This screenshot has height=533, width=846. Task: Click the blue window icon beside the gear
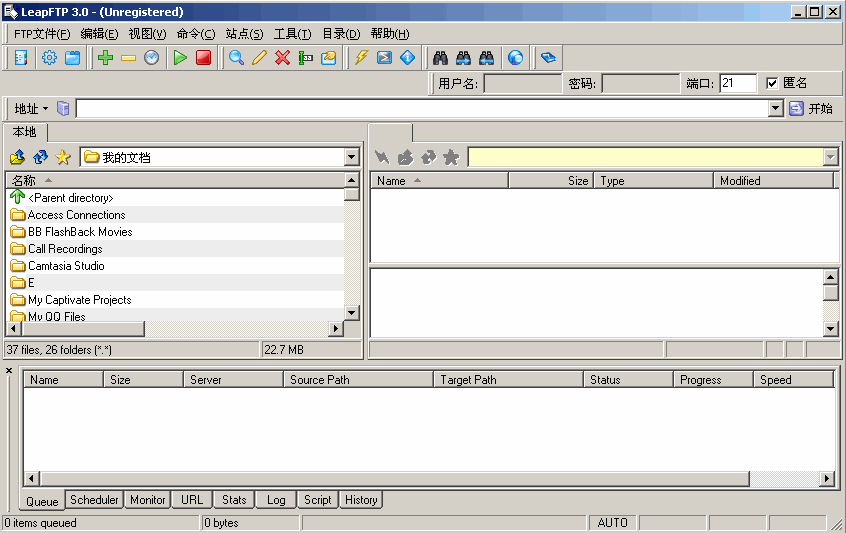72,58
